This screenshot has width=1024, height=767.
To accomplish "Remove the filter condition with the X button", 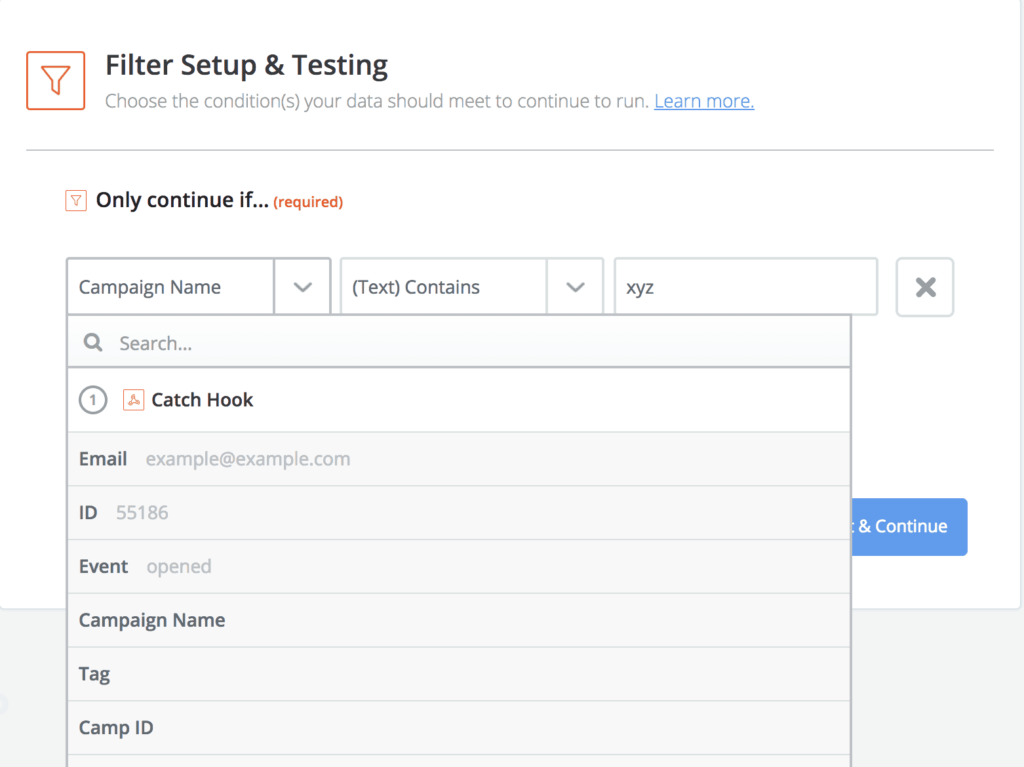I will click(x=925, y=287).
